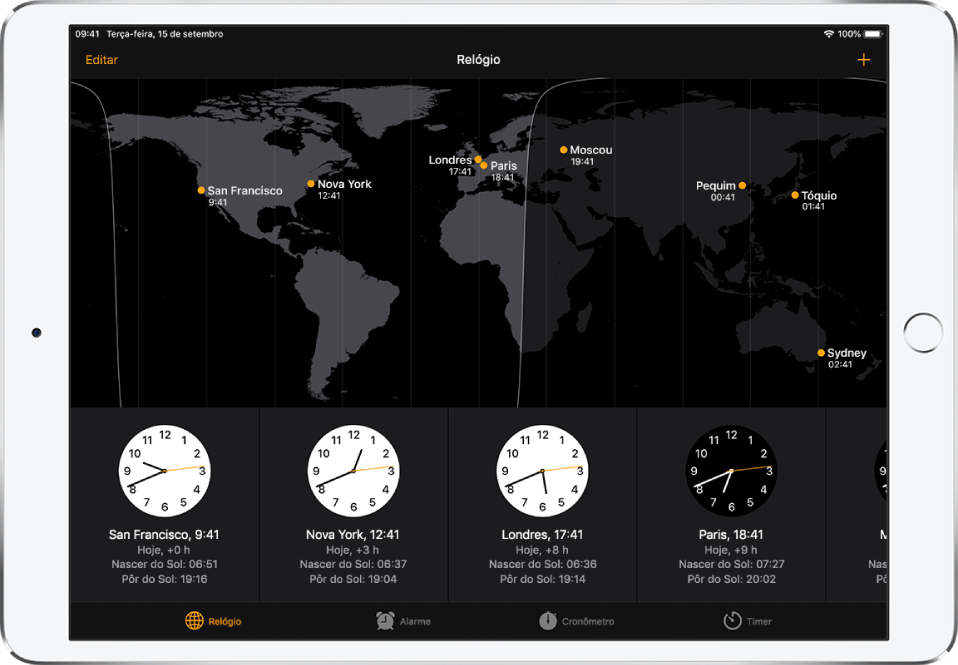Select the Paris night clock face
958x665 pixels.
(x=731, y=470)
